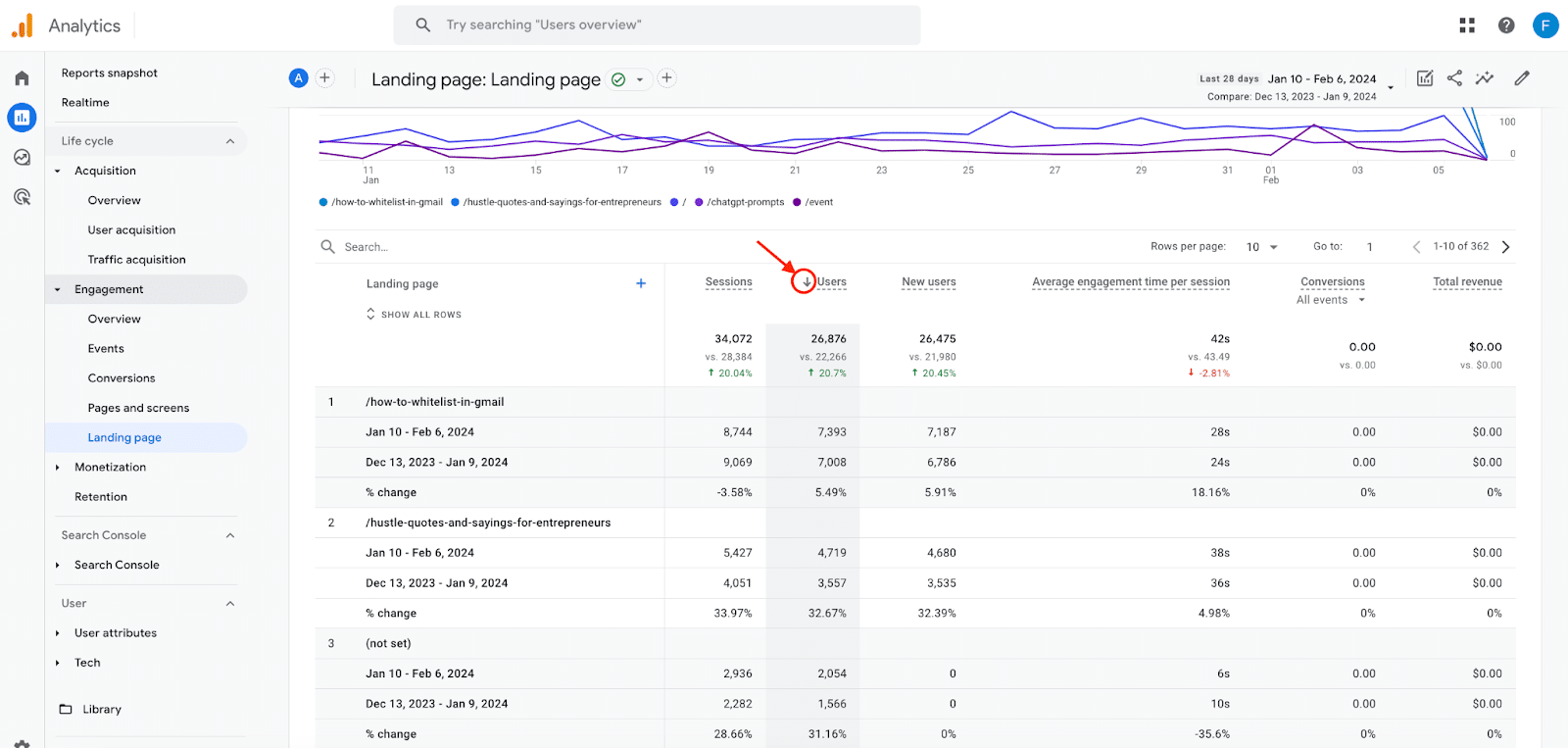The image size is (1568, 748).
Task: Open the Google apps grid
Action: (1467, 25)
